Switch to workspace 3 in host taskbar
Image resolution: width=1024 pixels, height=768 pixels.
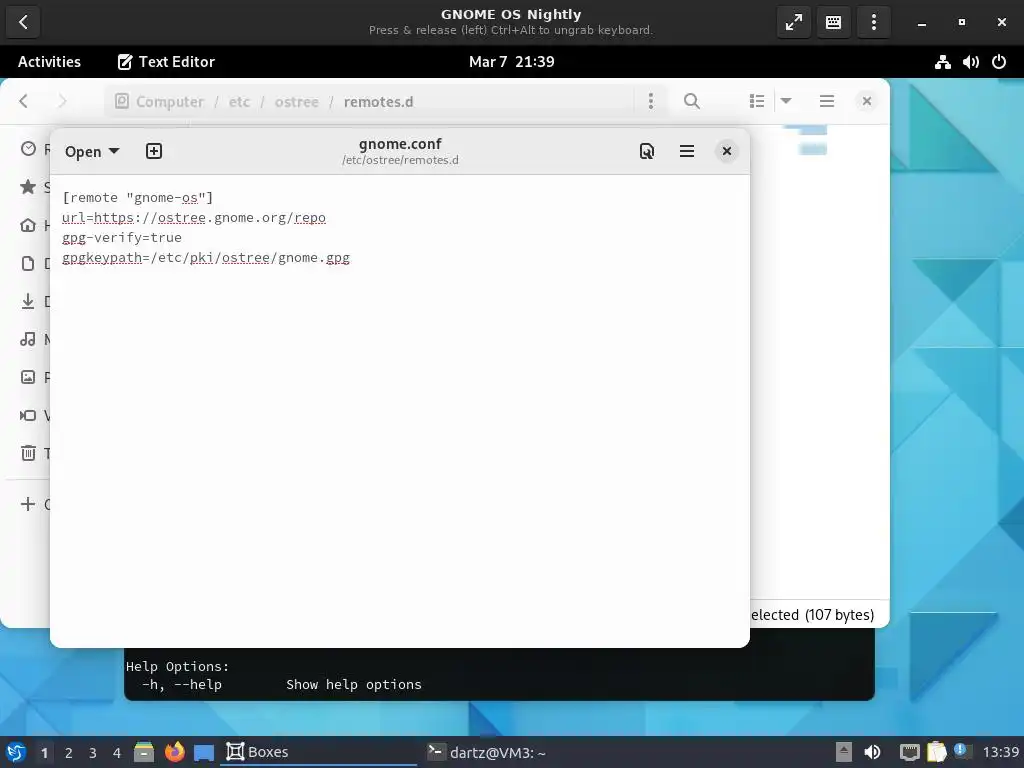coord(93,753)
